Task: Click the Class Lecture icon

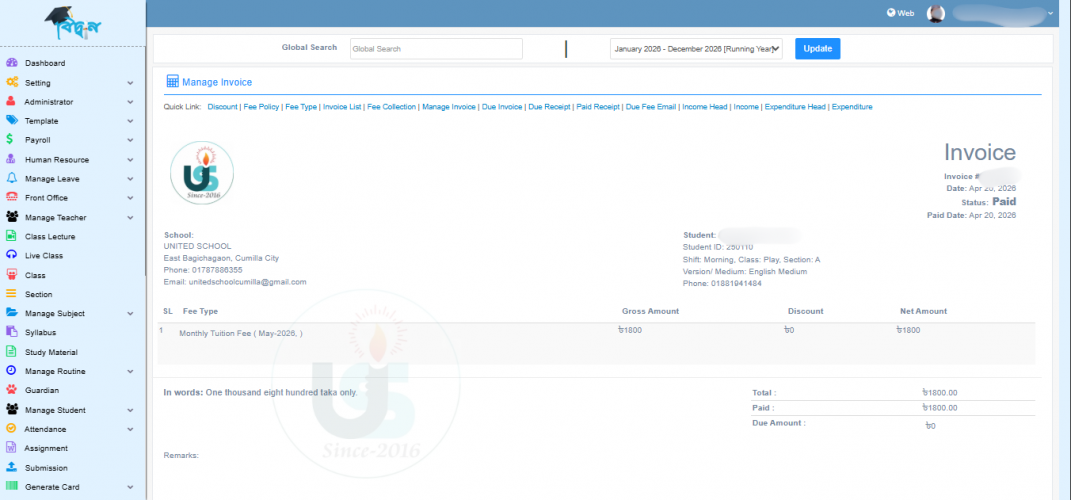Action: pyautogui.click(x=11, y=236)
